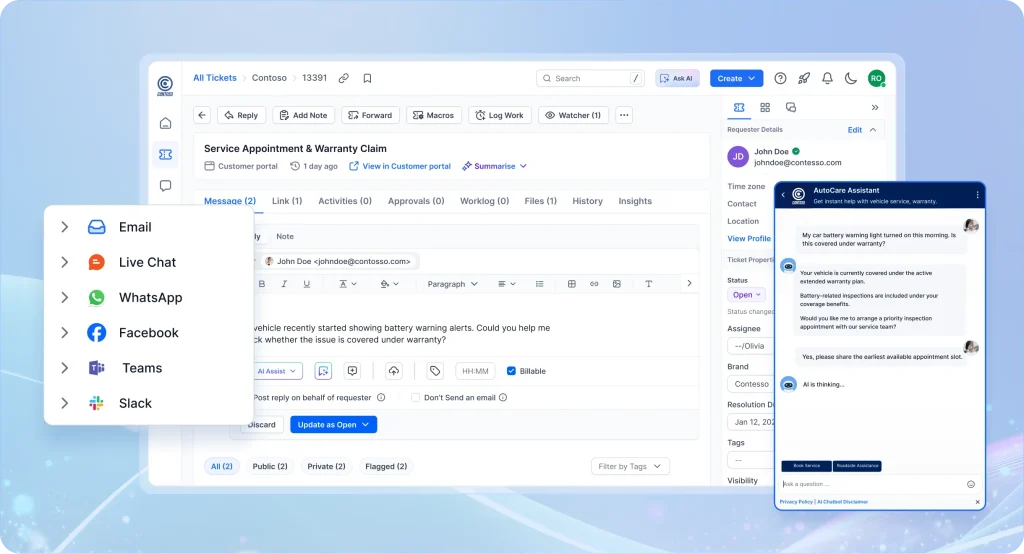The height and width of the screenshot is (554, 1024).
Task: Switch to the Worklog (0) tab
Action: click(x=485, y=201)
